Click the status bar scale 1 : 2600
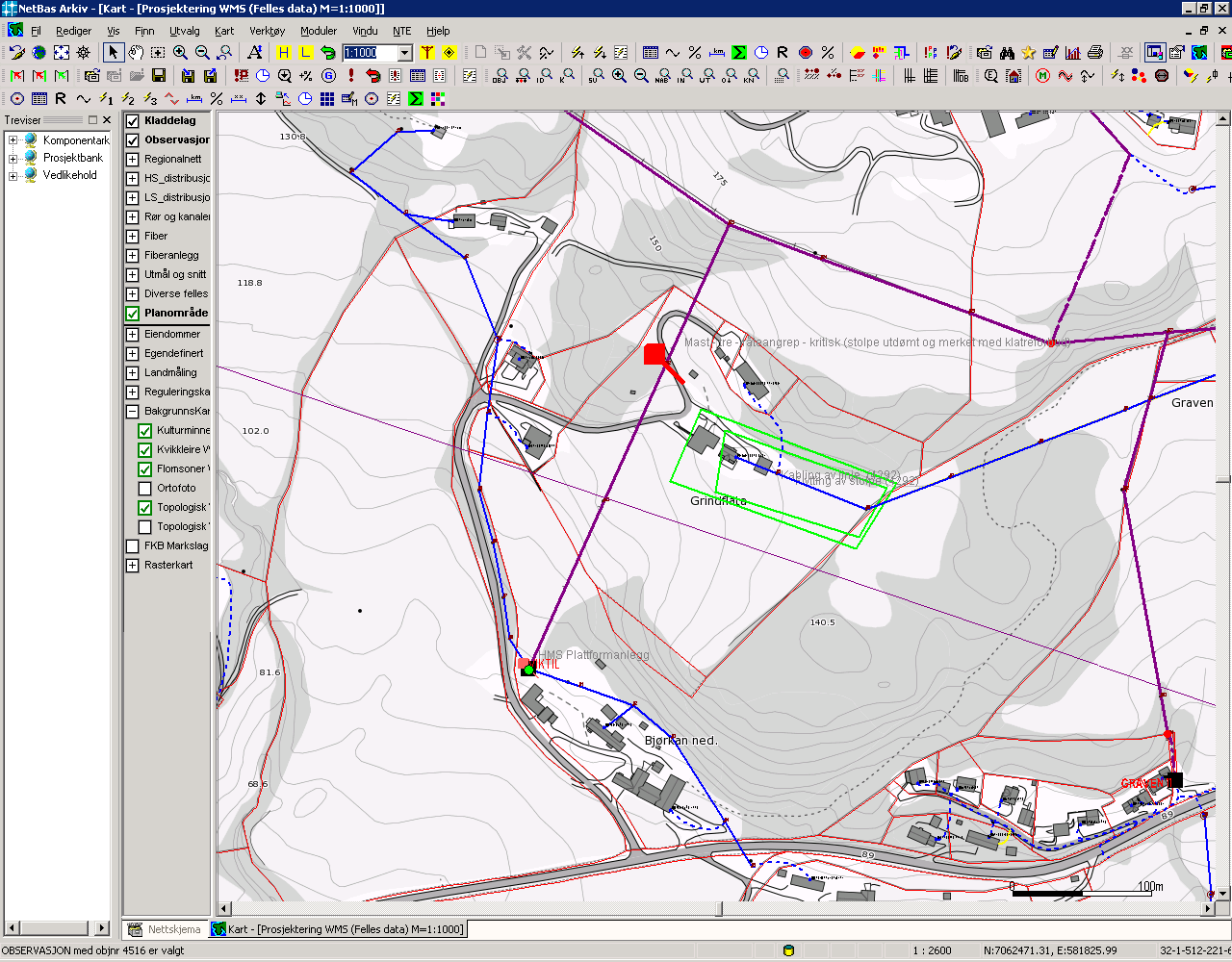The image size is (1232, 962). pos(933,950)
